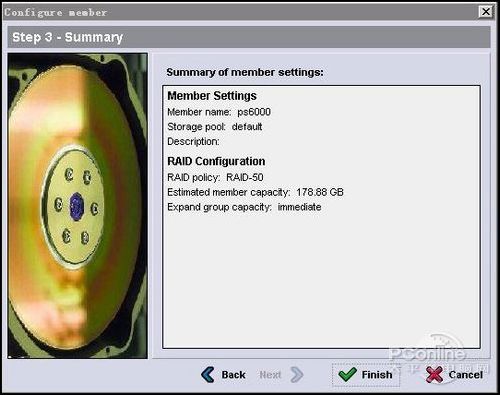Click the blue Back arrow icon
500x395 pixels.
(x=207, y=375)
